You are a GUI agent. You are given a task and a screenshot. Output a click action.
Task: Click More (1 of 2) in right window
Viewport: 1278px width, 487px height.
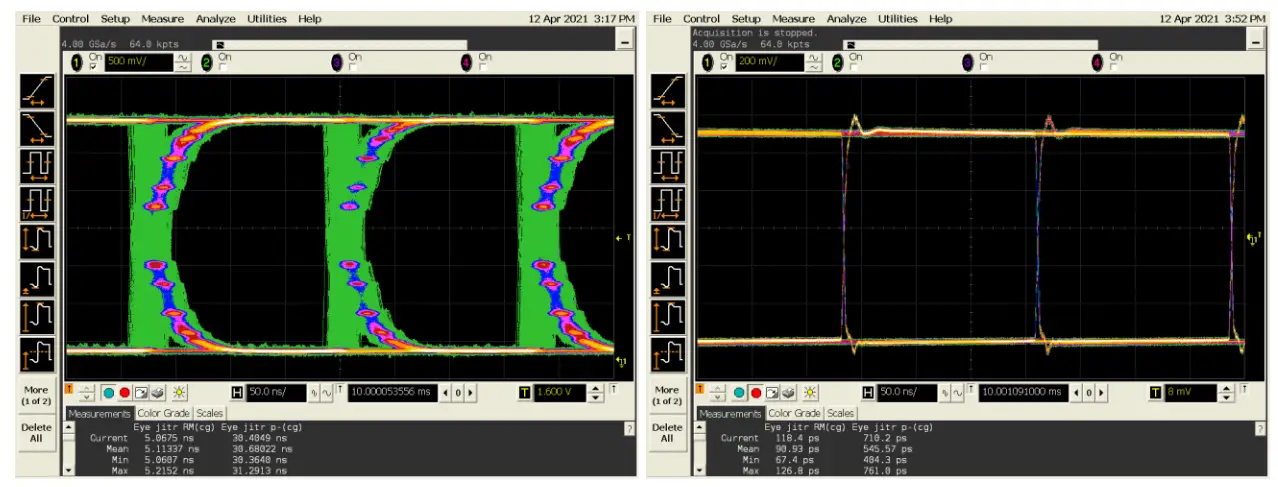coord(667,395)
